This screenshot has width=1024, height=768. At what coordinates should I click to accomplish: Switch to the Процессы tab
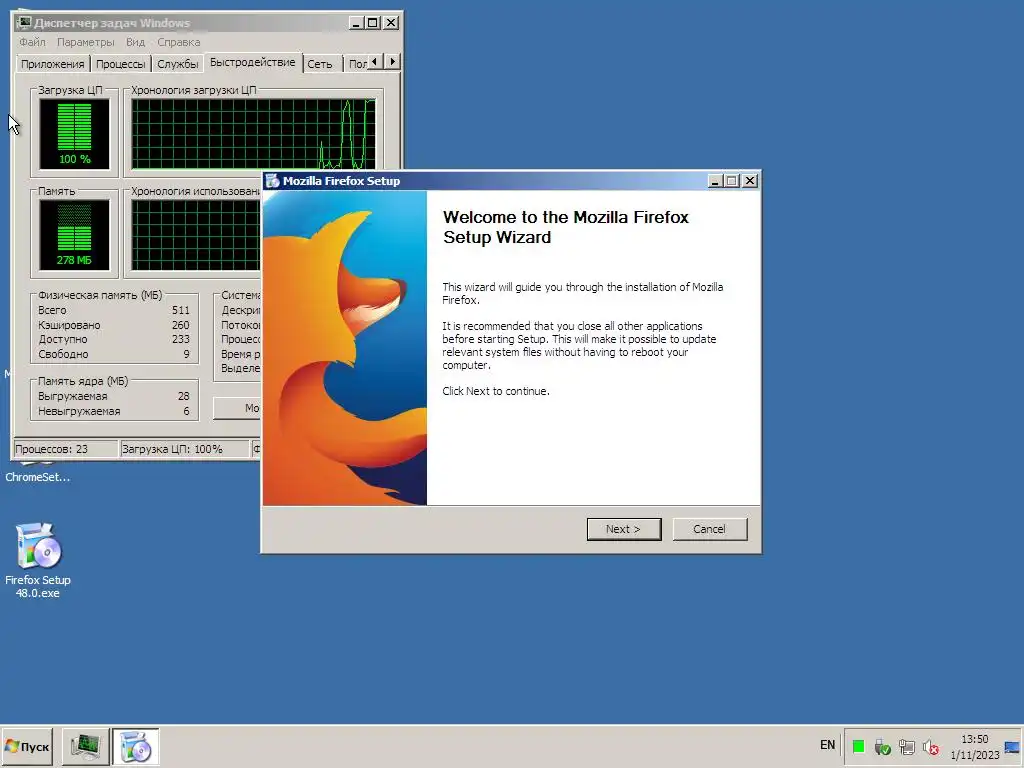tap(120, 64)
